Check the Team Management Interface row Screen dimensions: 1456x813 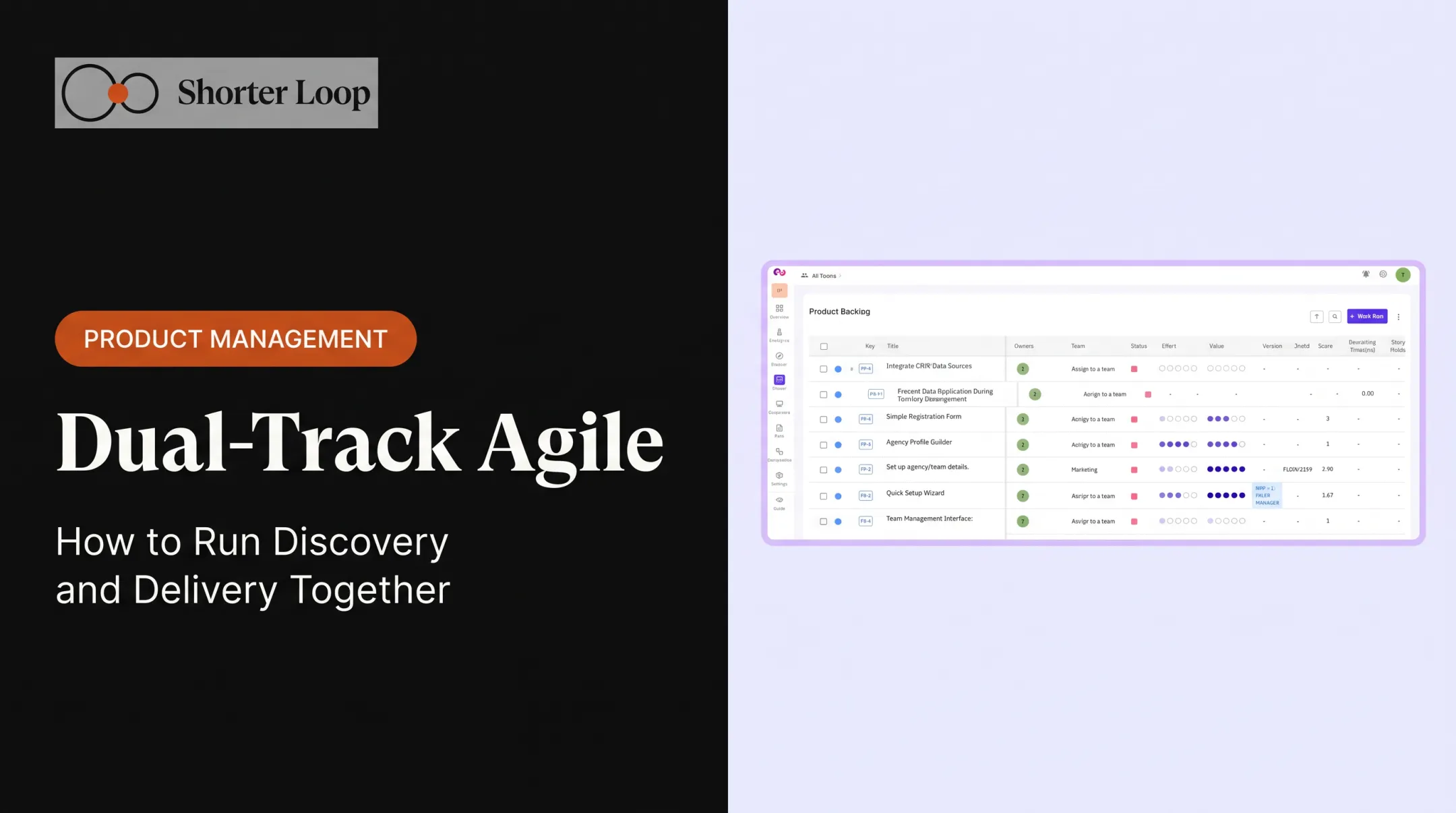tap(824, 522)
